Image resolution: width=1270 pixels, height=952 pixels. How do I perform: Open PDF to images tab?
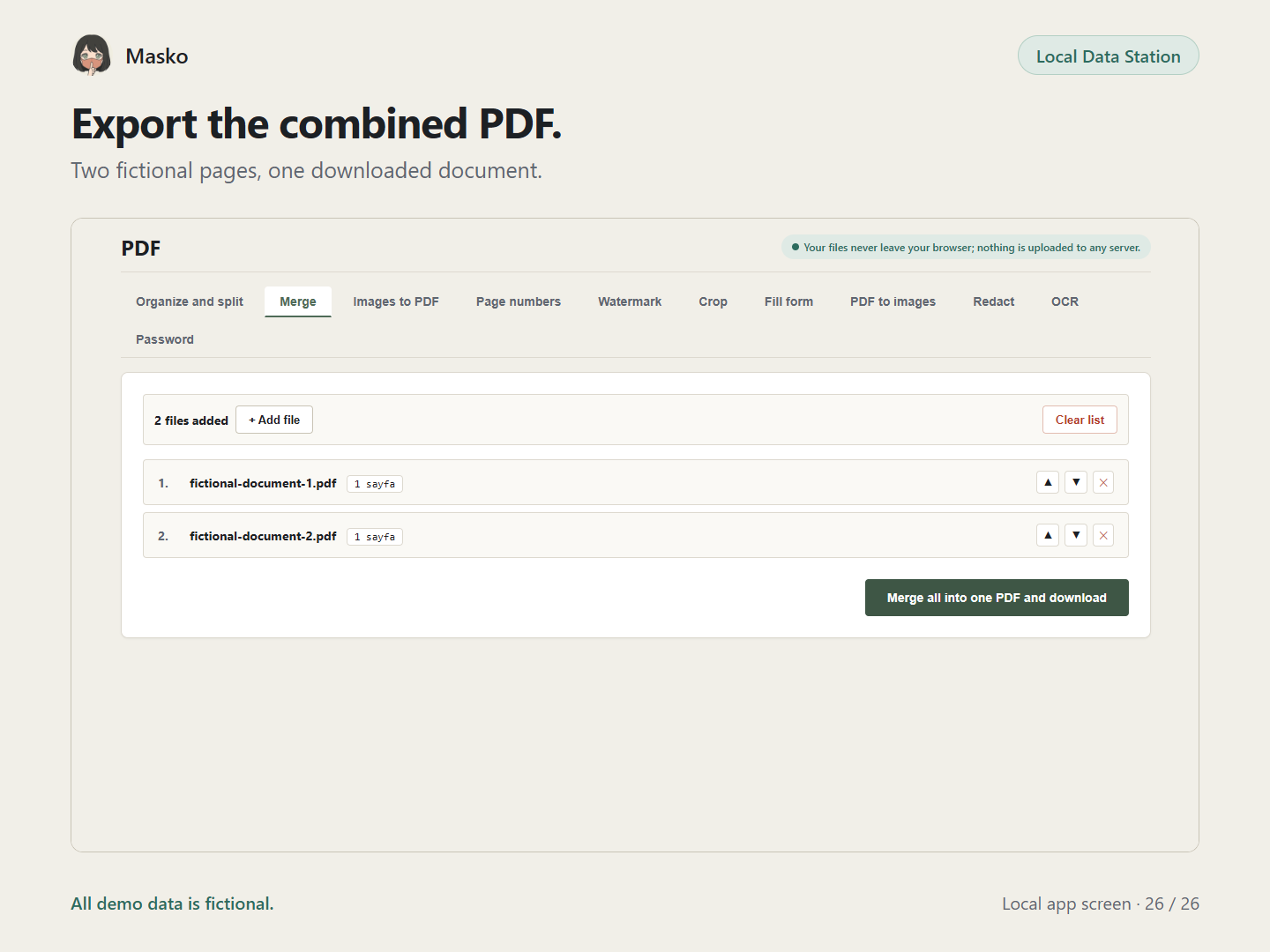893,301
